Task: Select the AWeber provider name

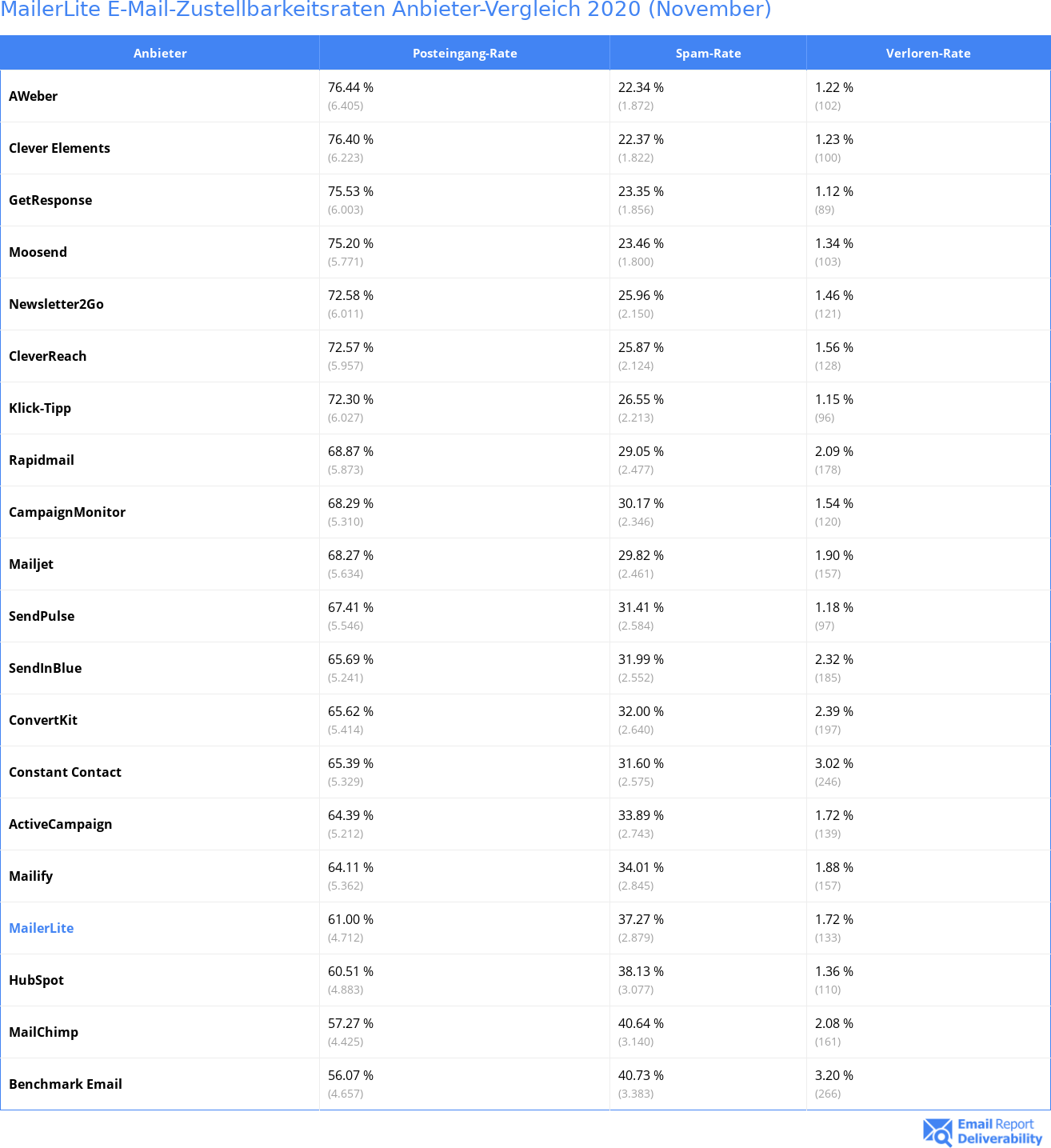Action: click(x=34, y=96)
